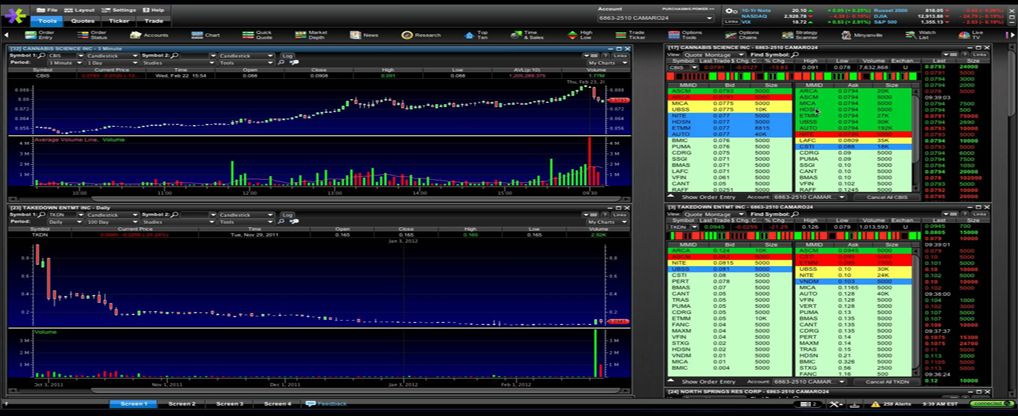Image resolution: width=1018 pixels, height=416 pixels.
Task: Open the Strategy Scanner tool
Action: pyautogui.click(x=799, y=35)
